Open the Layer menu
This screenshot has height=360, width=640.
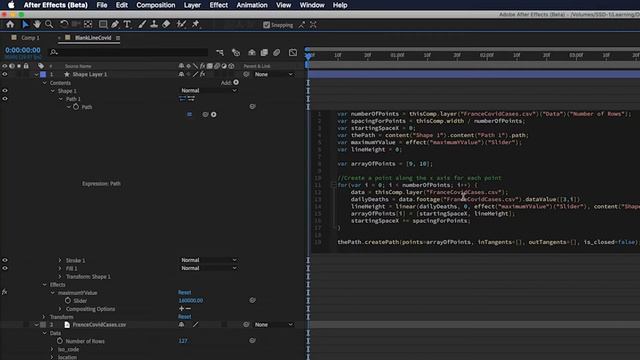click(x=192, y=5)
